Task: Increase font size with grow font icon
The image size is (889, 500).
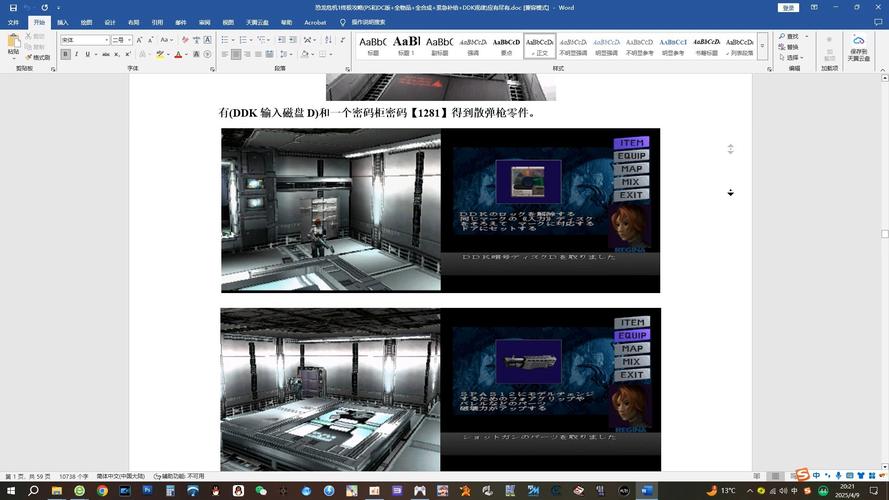Action: [x=140, y=40]
